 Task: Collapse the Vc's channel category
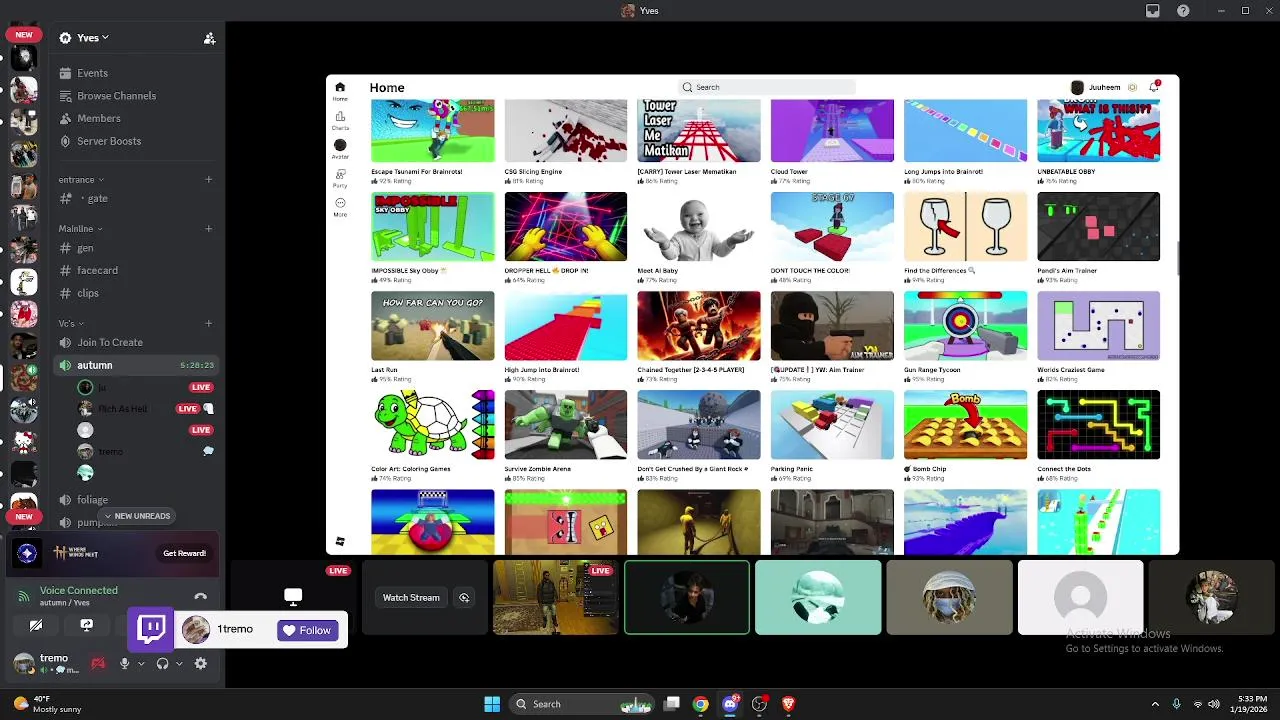(x=71, y=324)
